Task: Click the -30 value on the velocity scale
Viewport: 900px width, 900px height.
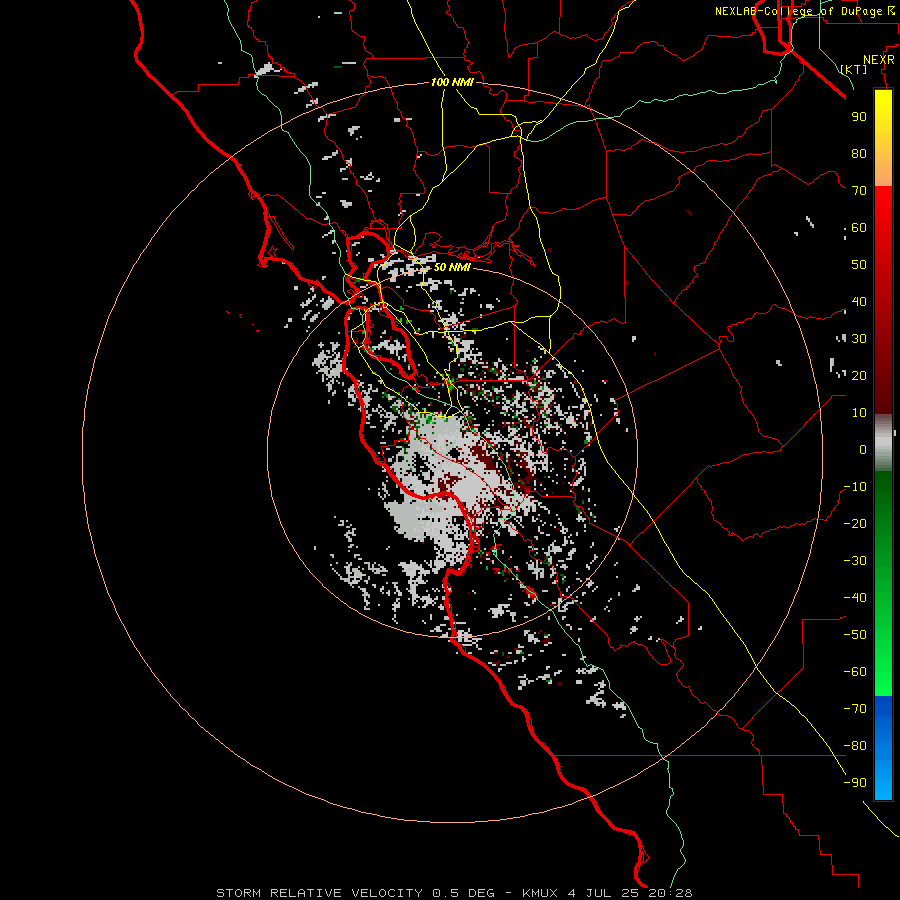Action: click(x=855, y=561)
